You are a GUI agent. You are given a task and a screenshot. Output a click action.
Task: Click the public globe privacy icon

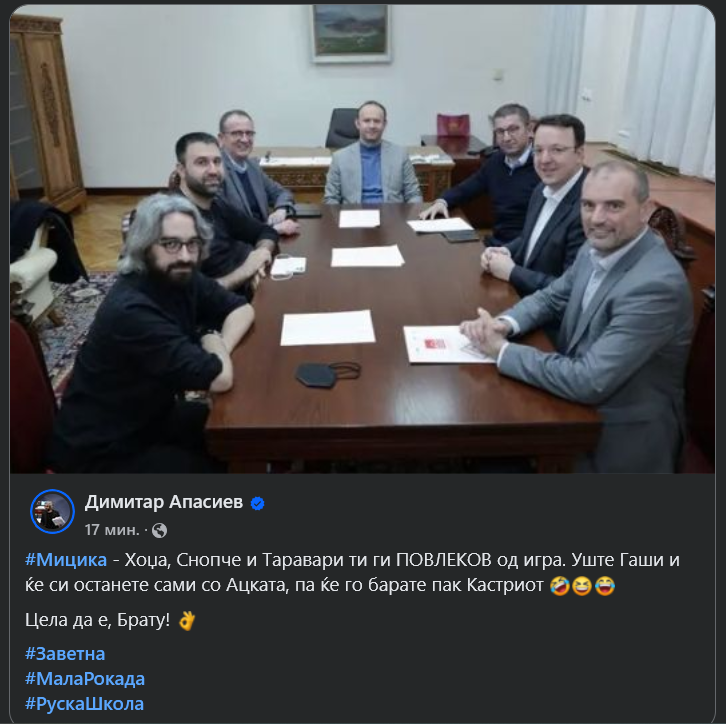(x=159, y=530)
